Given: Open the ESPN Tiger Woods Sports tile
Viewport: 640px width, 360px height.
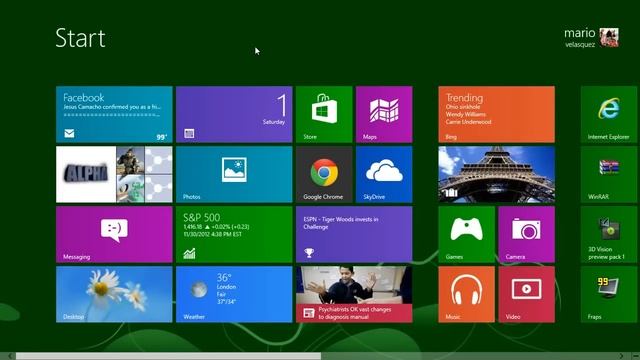Looking at the screenshot, I should tap(354, 234).
